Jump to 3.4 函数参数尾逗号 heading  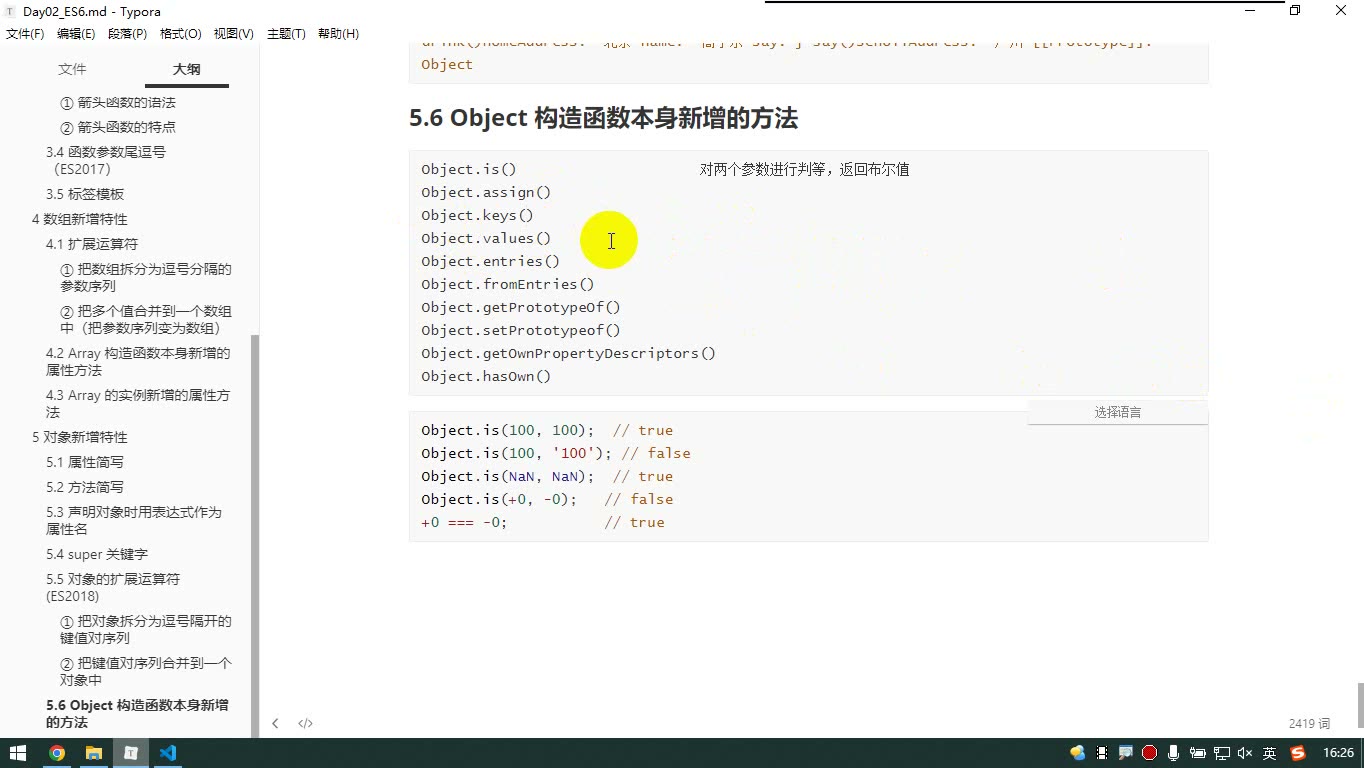tap(106, 160)
